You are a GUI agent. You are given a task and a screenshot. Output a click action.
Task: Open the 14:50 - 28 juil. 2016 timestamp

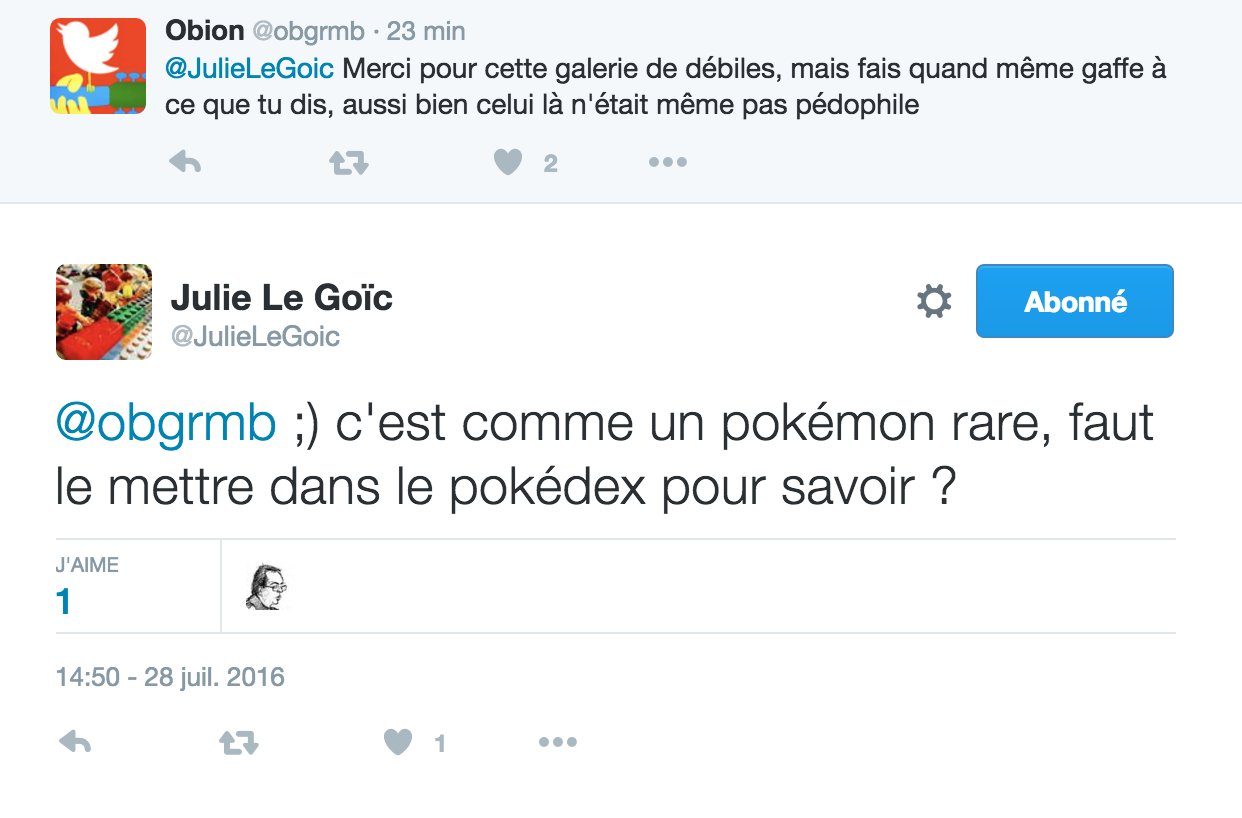click(170, 677)
